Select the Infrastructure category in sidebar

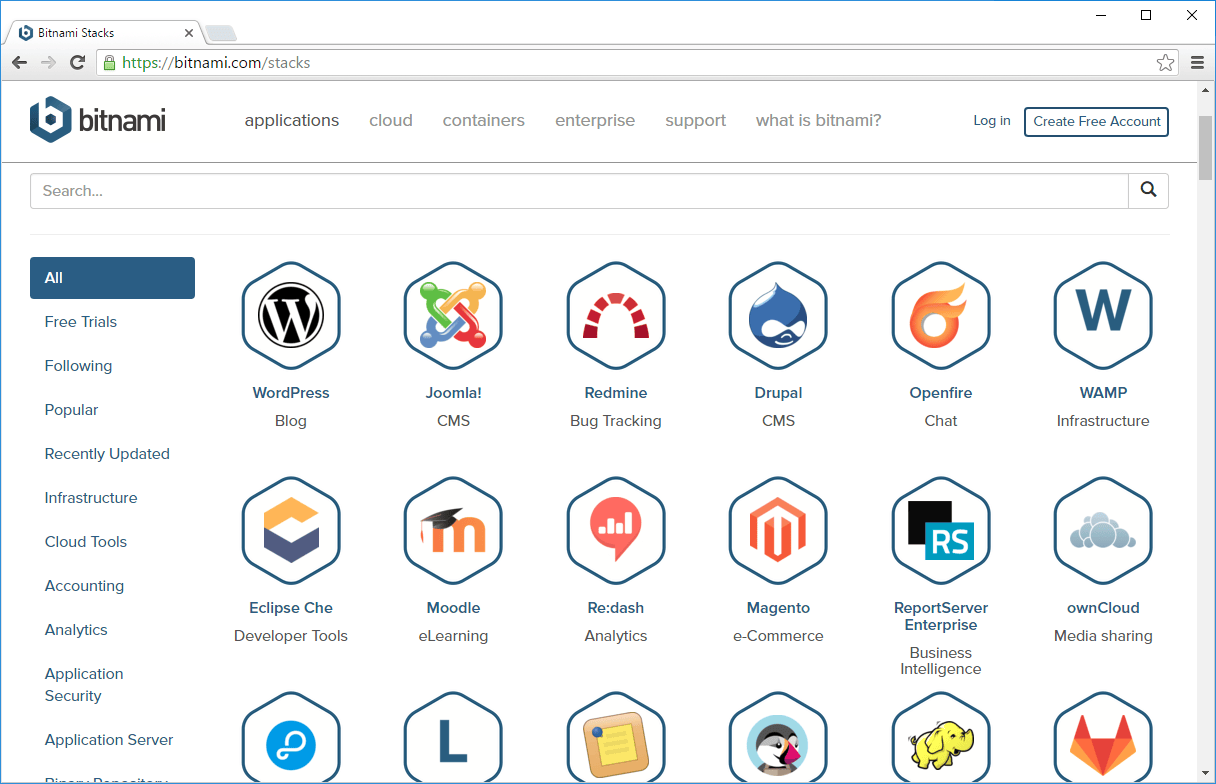pyautogui.click(x=91, y=498)
